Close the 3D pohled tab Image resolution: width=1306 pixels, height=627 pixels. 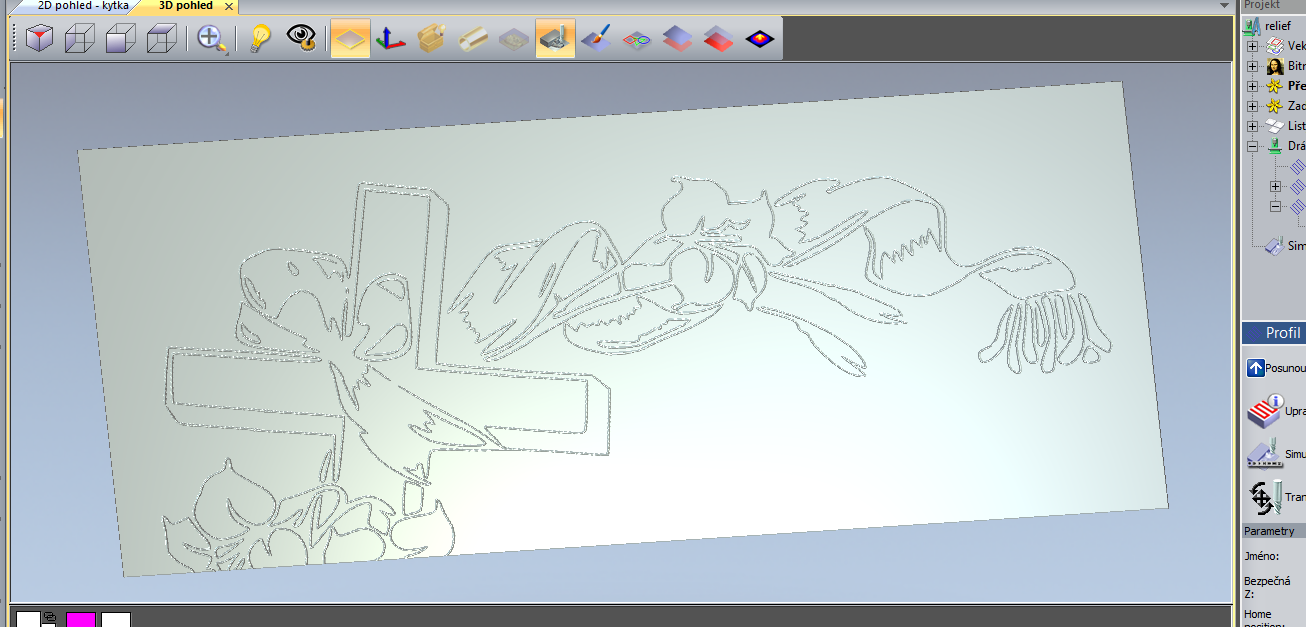(x=229, y=7)
